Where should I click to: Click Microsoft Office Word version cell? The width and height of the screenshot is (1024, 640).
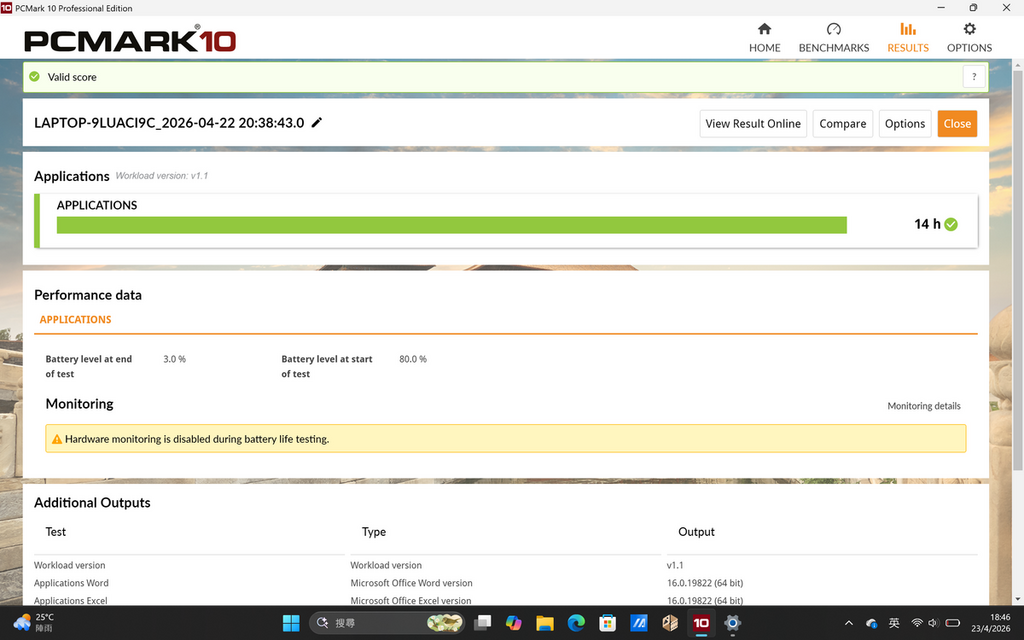(x=411, y=583)
